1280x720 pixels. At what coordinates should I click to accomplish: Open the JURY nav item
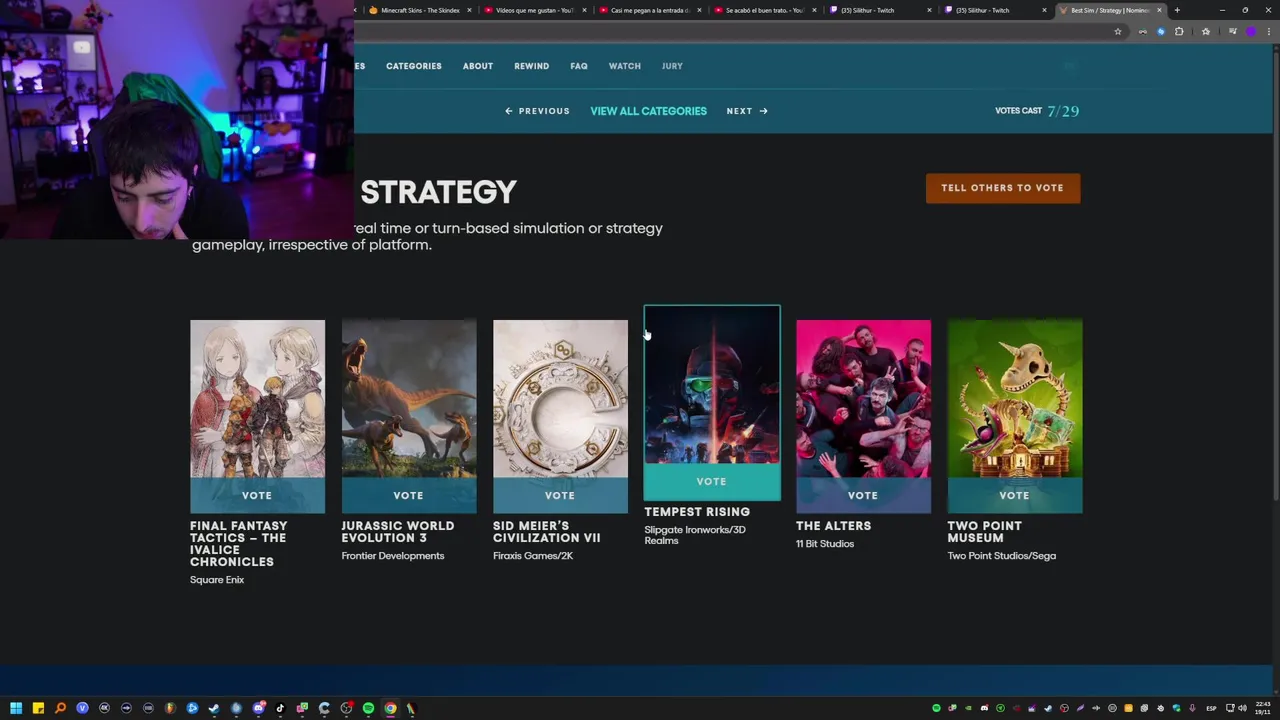pyautogui.click(x=672, y=66)
